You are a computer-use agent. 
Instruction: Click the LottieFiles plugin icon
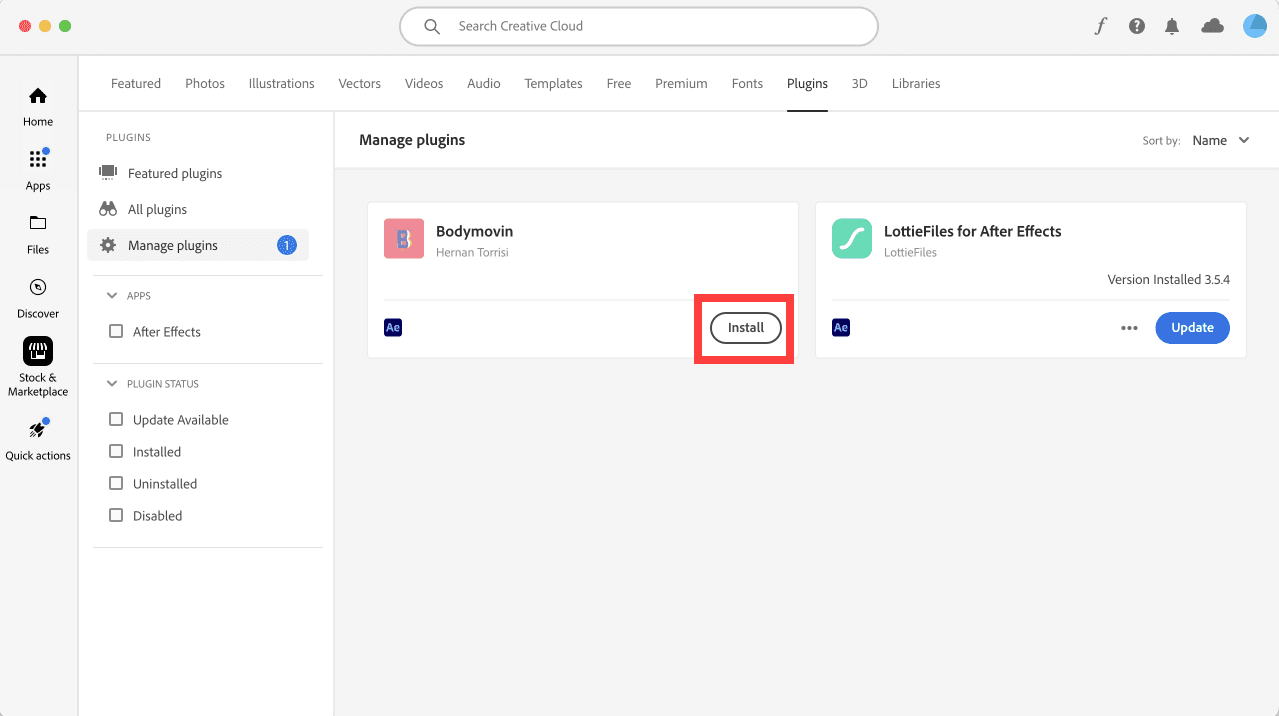852,239
